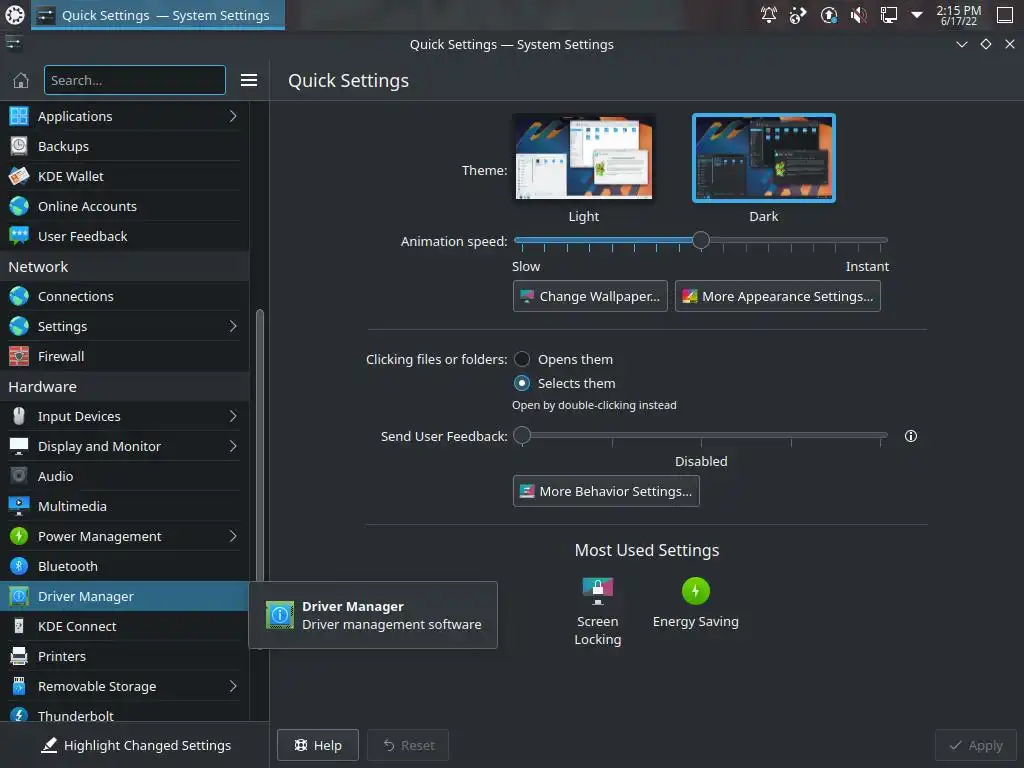Open the hamburger menu next to search
This screenshot has width=1024, height=768.
point(249,80)
